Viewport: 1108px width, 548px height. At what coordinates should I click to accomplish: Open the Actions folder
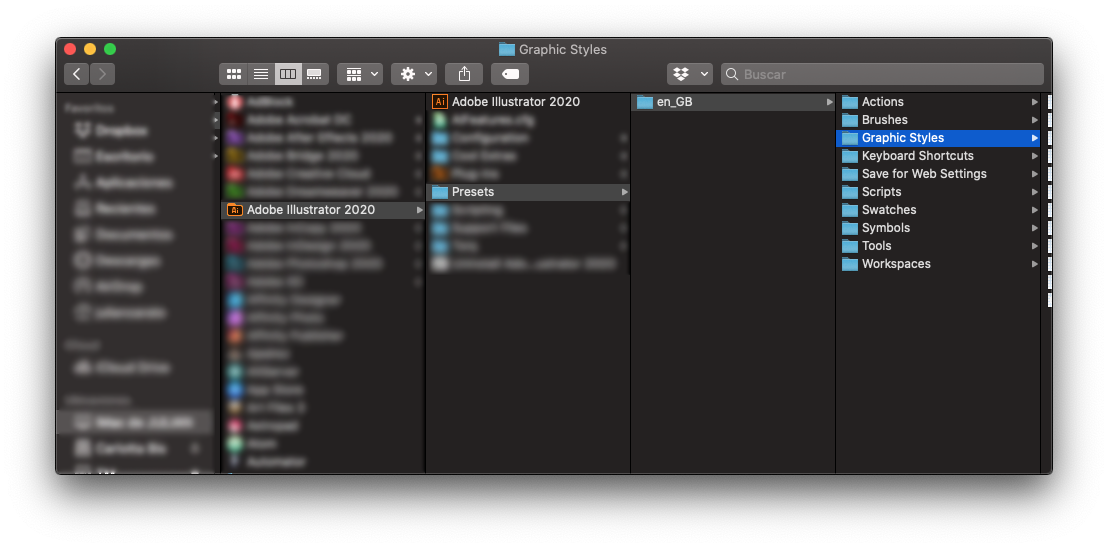[x=938, y=102]
